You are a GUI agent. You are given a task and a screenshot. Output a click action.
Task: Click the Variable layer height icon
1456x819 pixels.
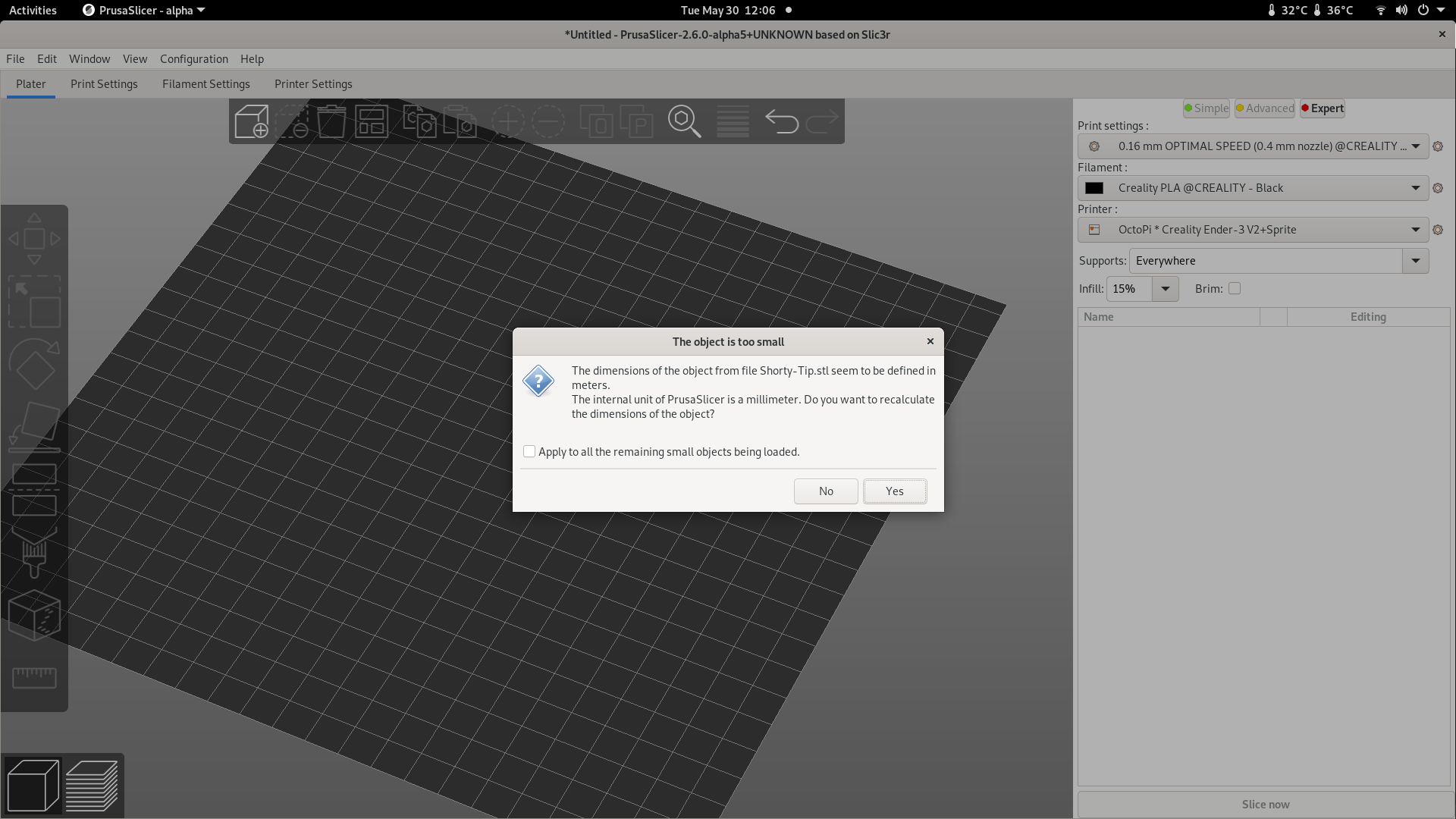733,121
